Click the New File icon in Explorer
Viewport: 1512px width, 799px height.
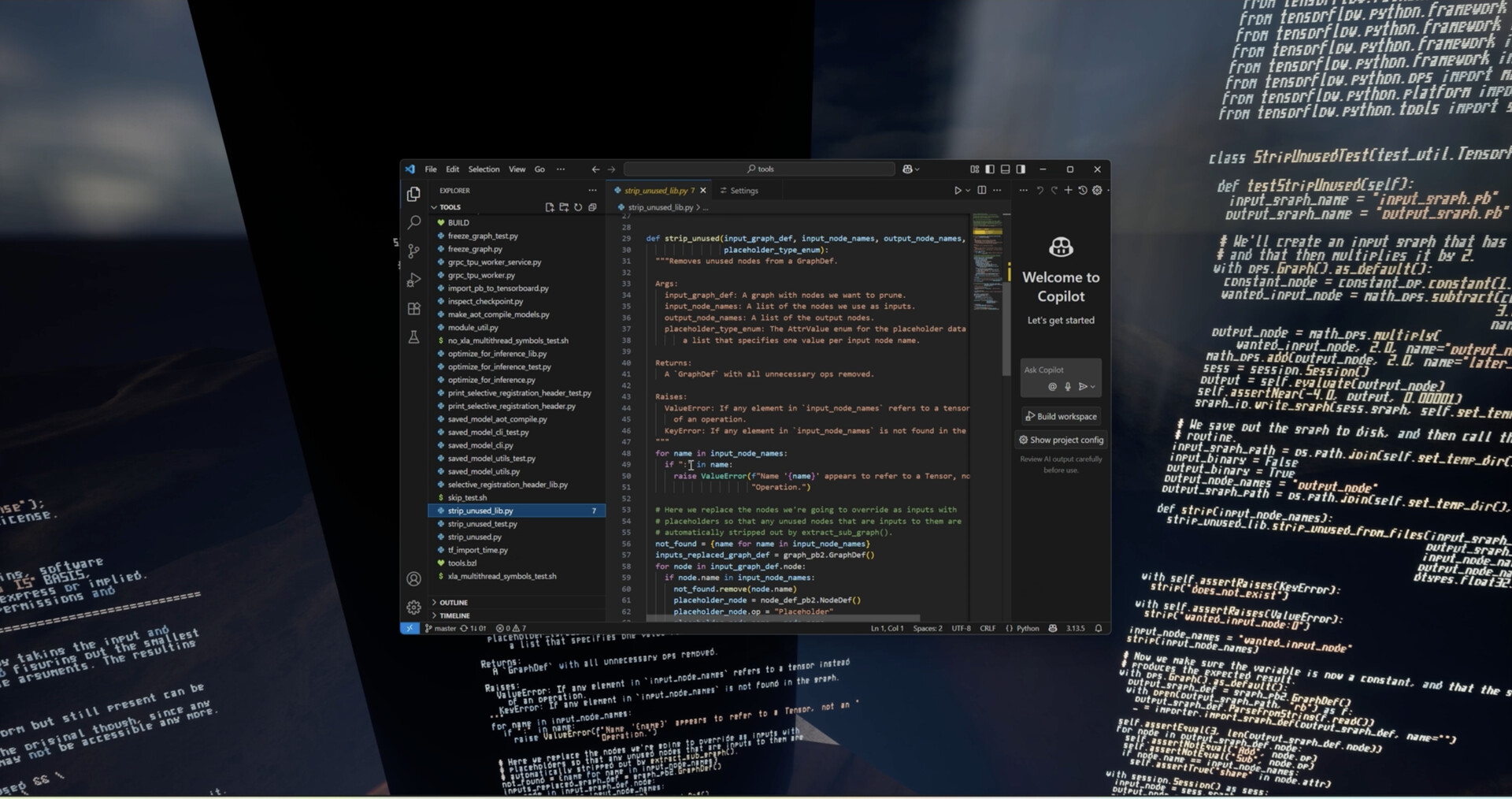pyautogui.click(x=549, y=207)
